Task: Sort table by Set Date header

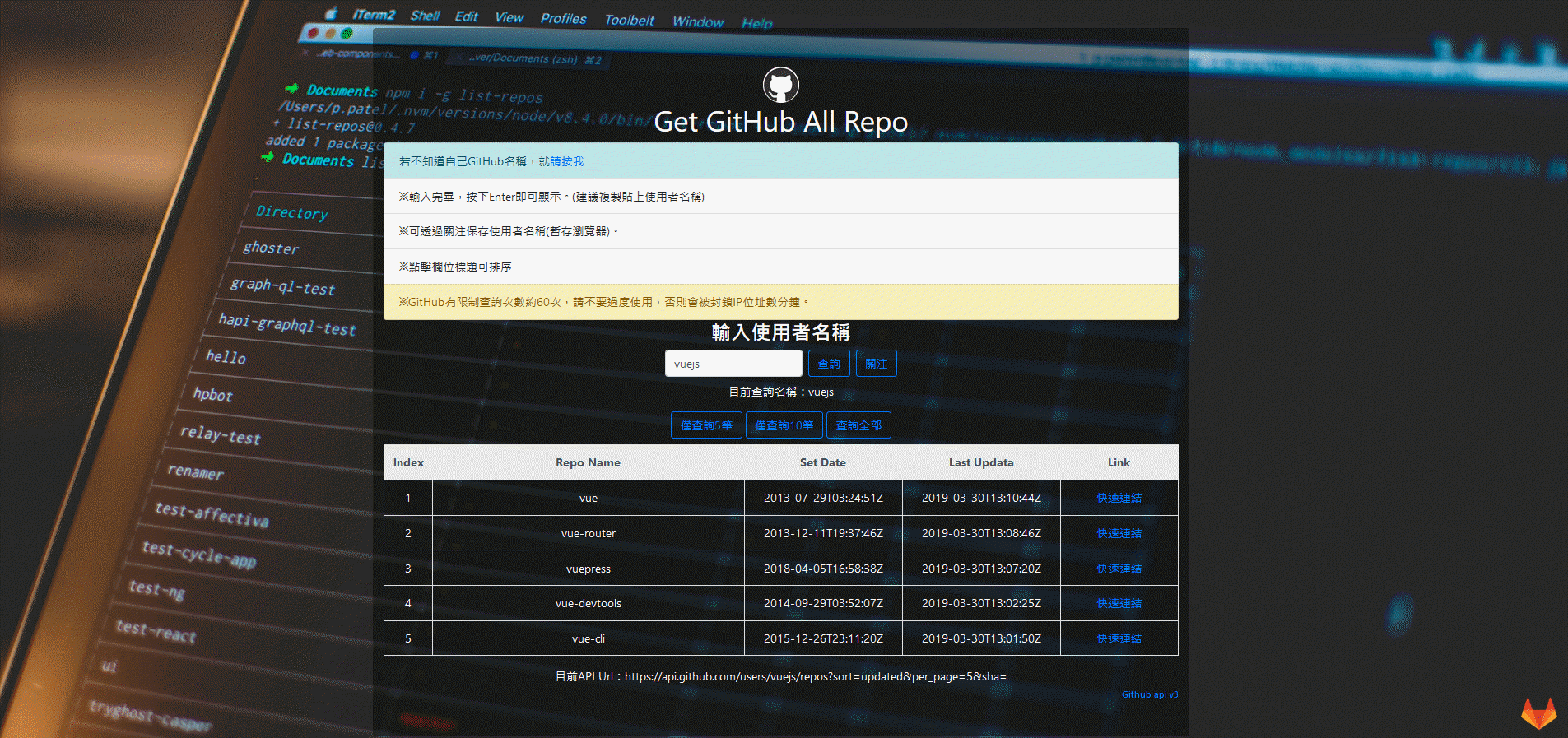Action: point(823,462)
